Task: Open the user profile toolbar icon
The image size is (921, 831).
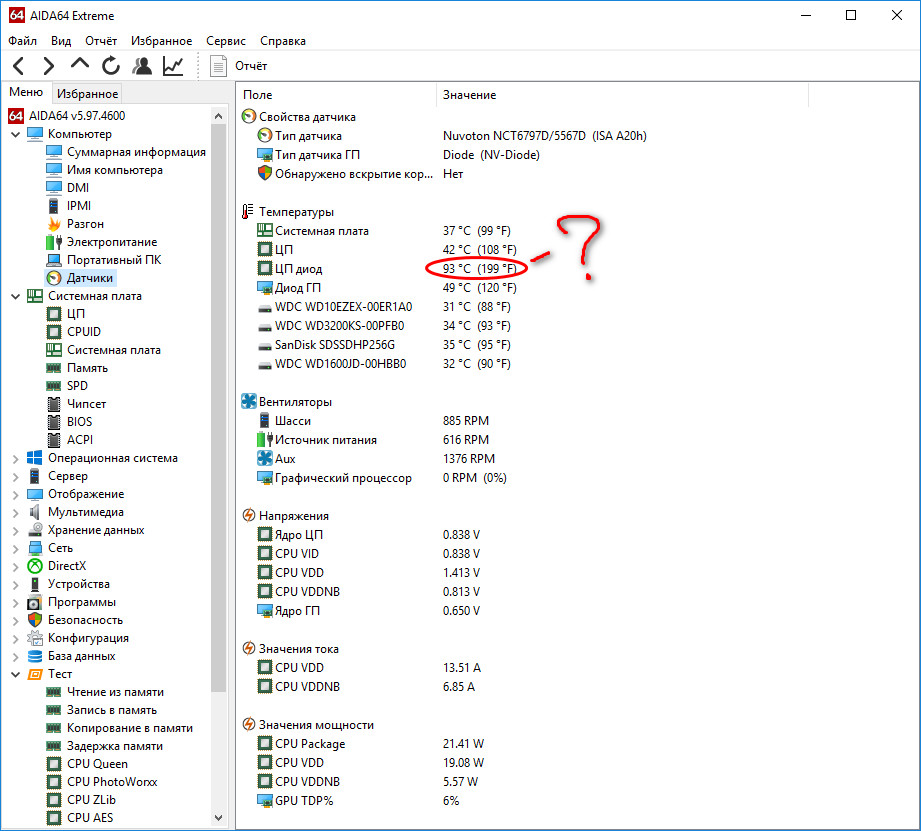Action: (x=142, y=66)
